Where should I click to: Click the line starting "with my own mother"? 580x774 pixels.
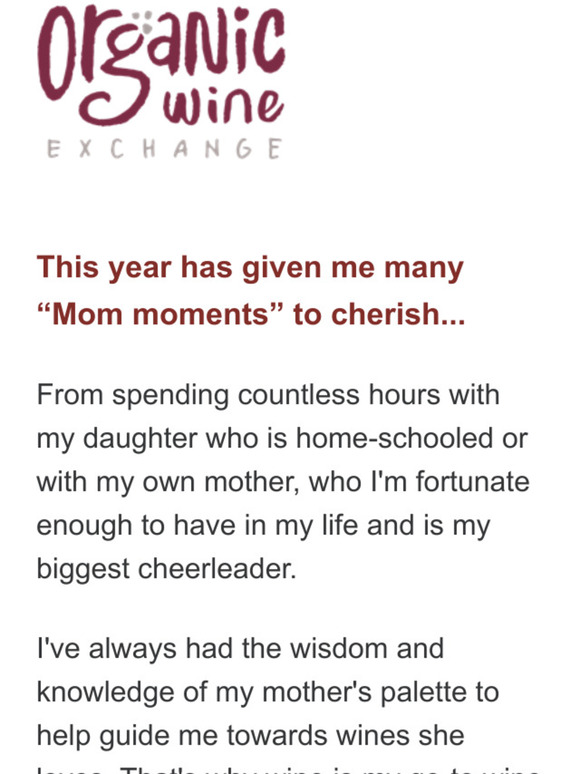point(283,482)
